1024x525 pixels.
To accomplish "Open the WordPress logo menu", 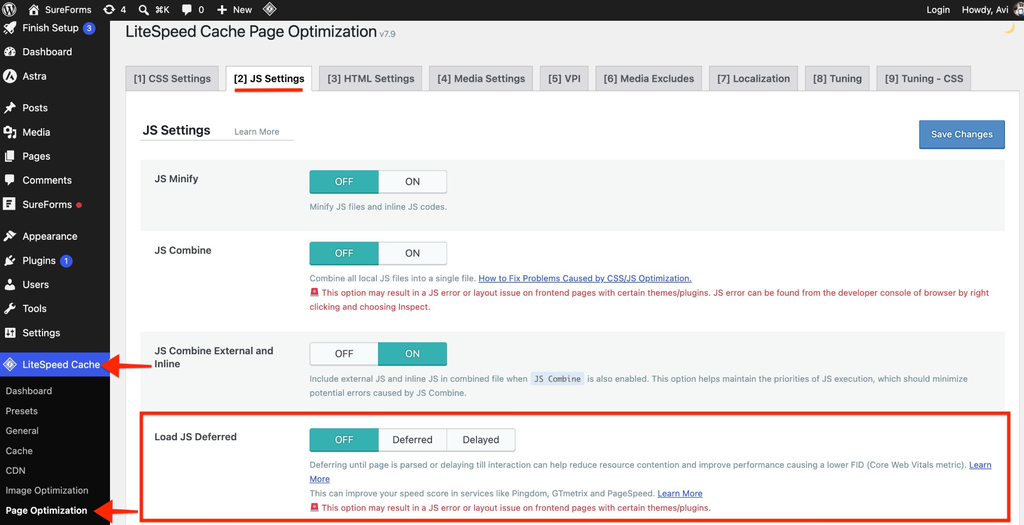I will [x=10, y=10].
